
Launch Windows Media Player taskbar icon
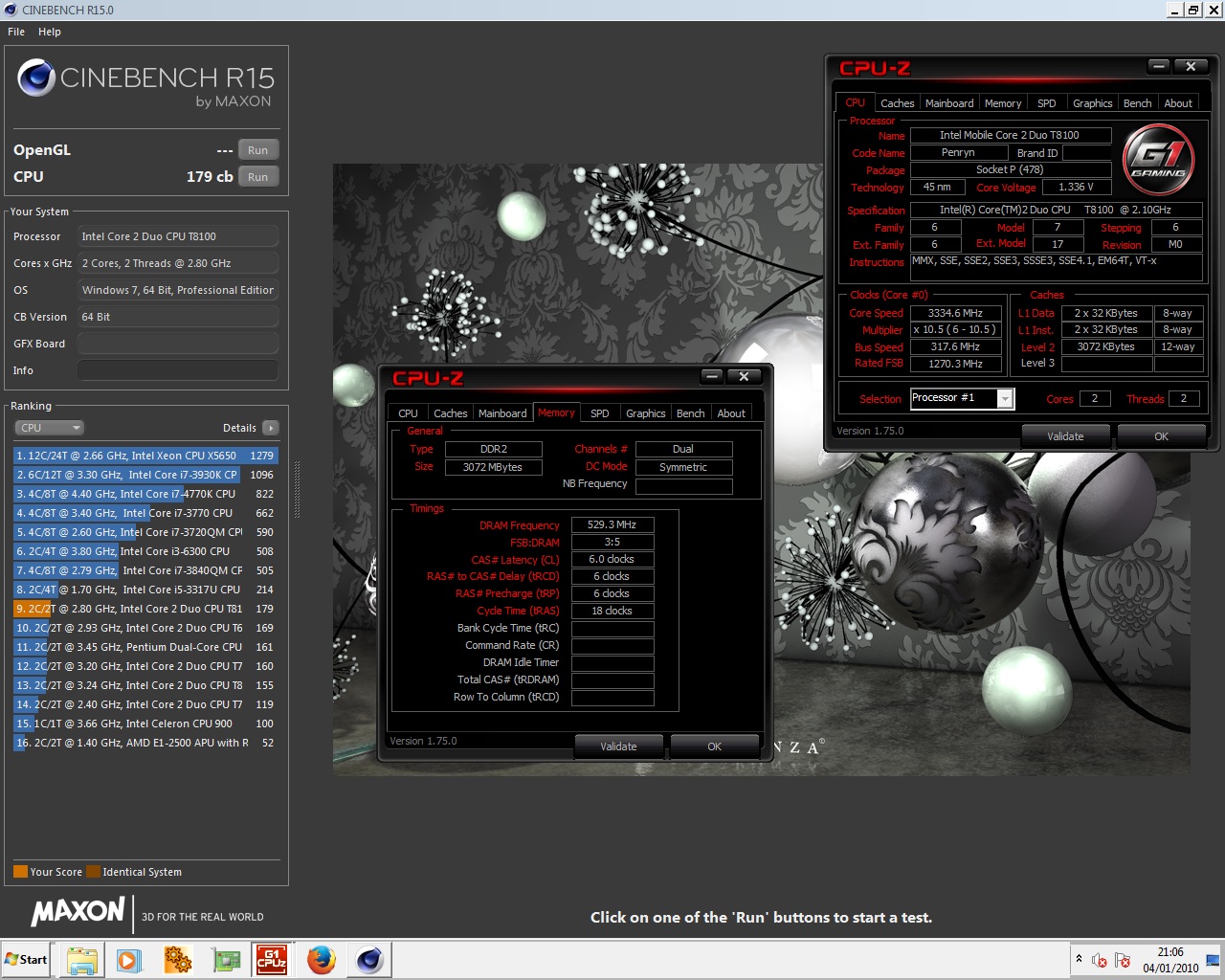pos(129,959)
